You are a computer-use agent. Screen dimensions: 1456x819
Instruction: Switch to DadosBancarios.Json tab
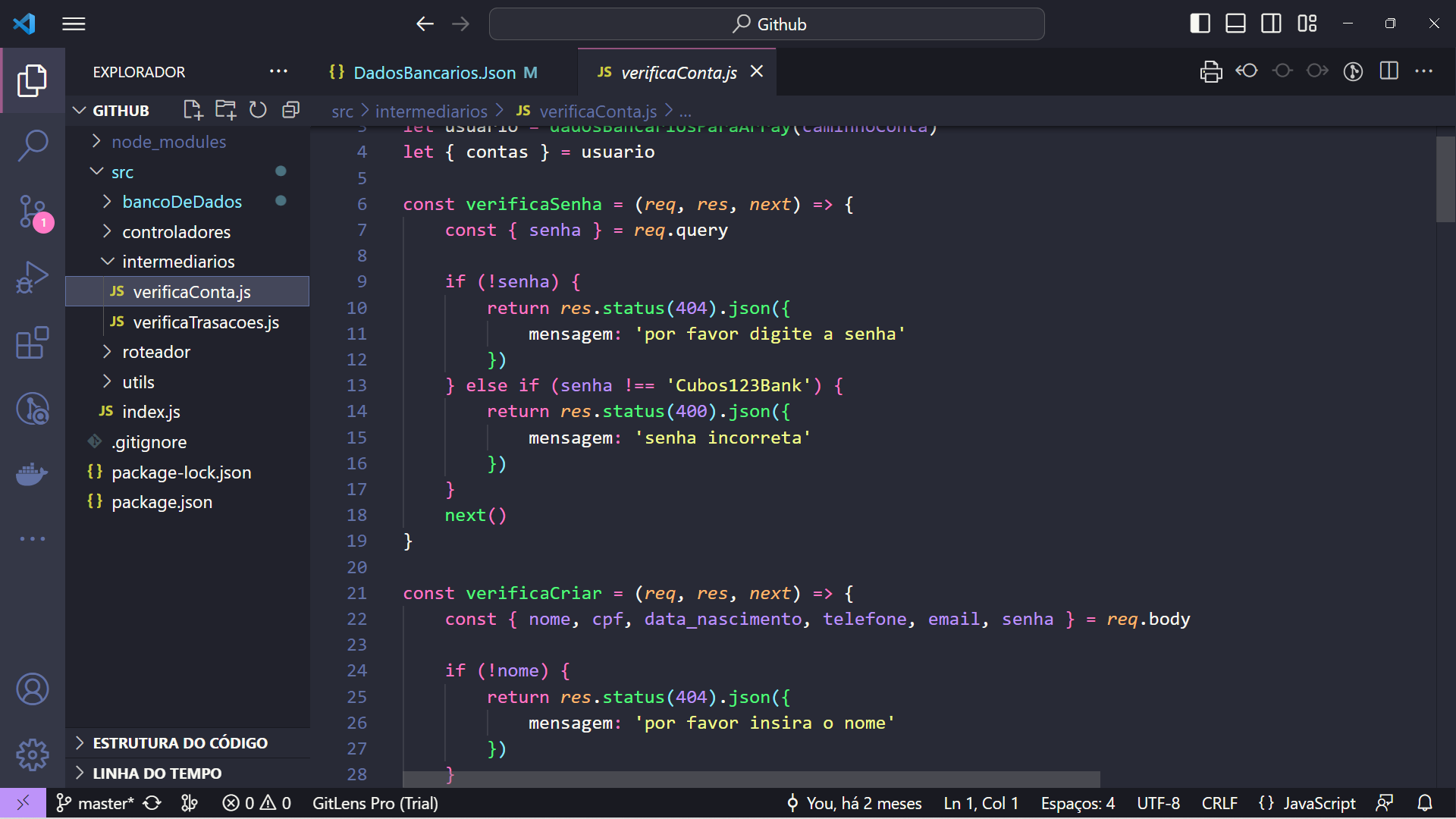coord(435,73)
